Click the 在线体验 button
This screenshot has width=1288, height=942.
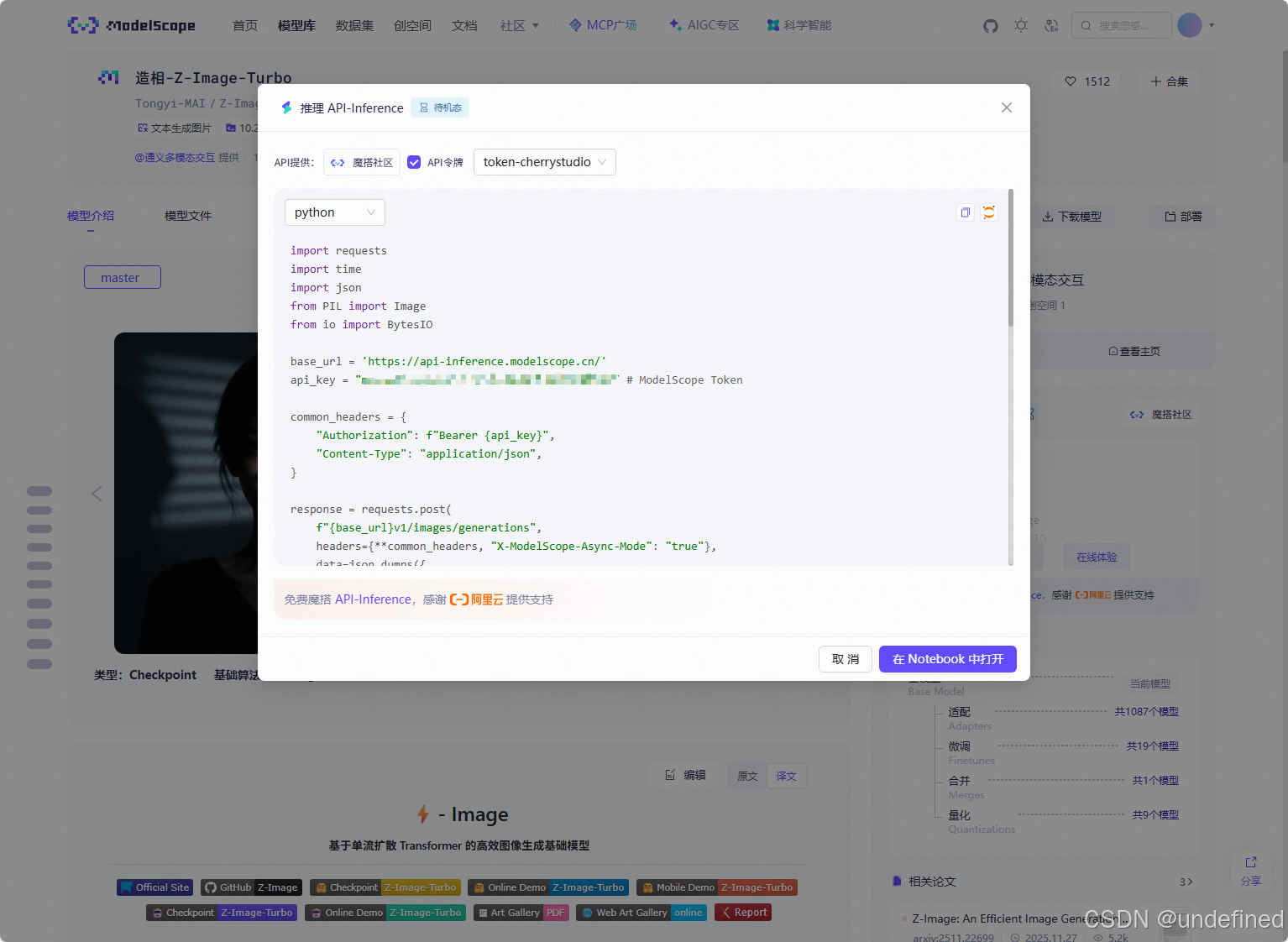click(1097, 557)
